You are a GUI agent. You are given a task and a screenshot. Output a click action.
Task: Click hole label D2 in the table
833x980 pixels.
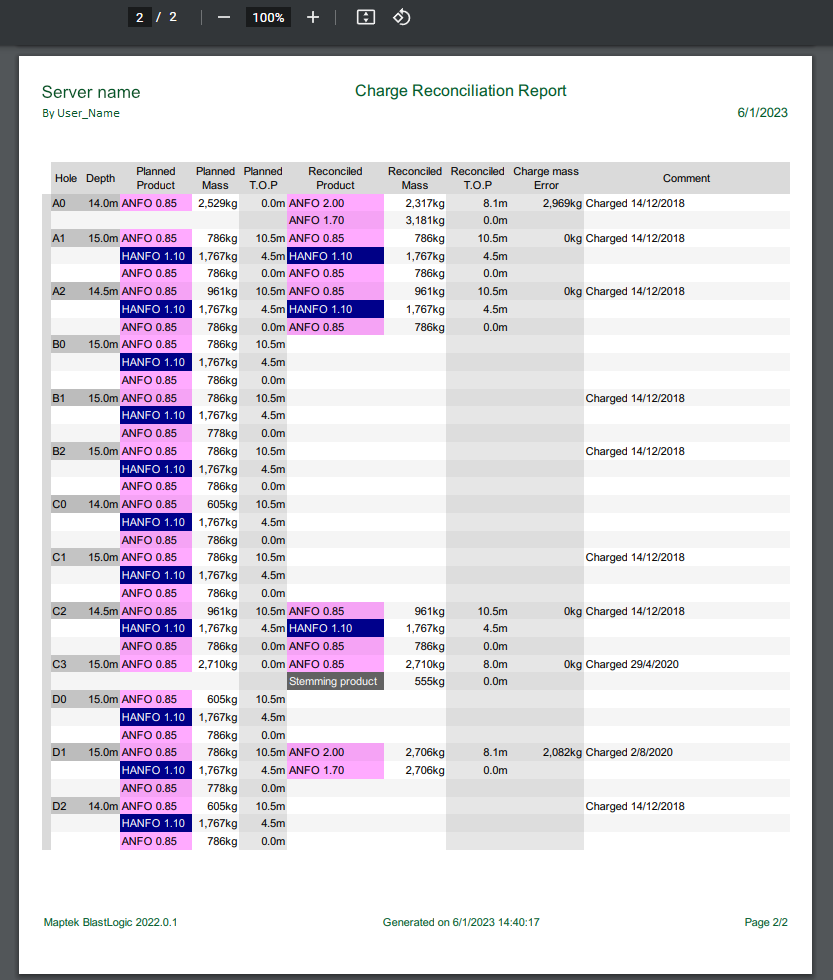59,806
